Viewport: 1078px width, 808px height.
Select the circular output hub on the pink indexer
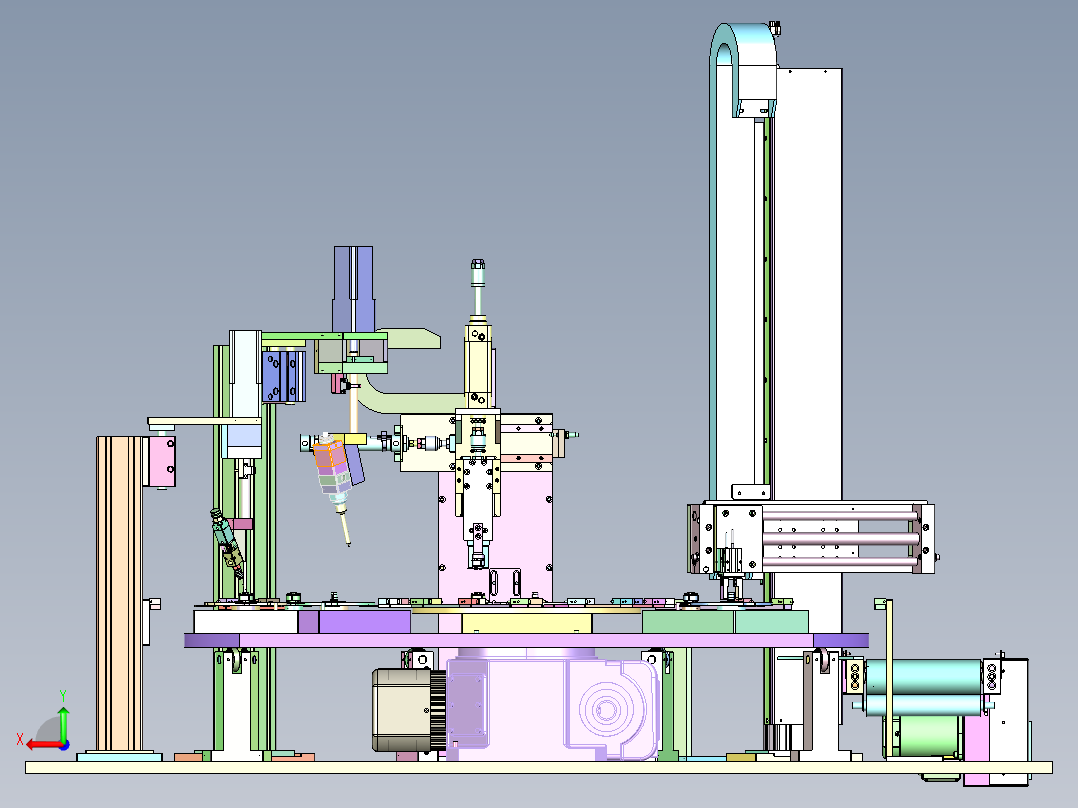pos(606,708)
